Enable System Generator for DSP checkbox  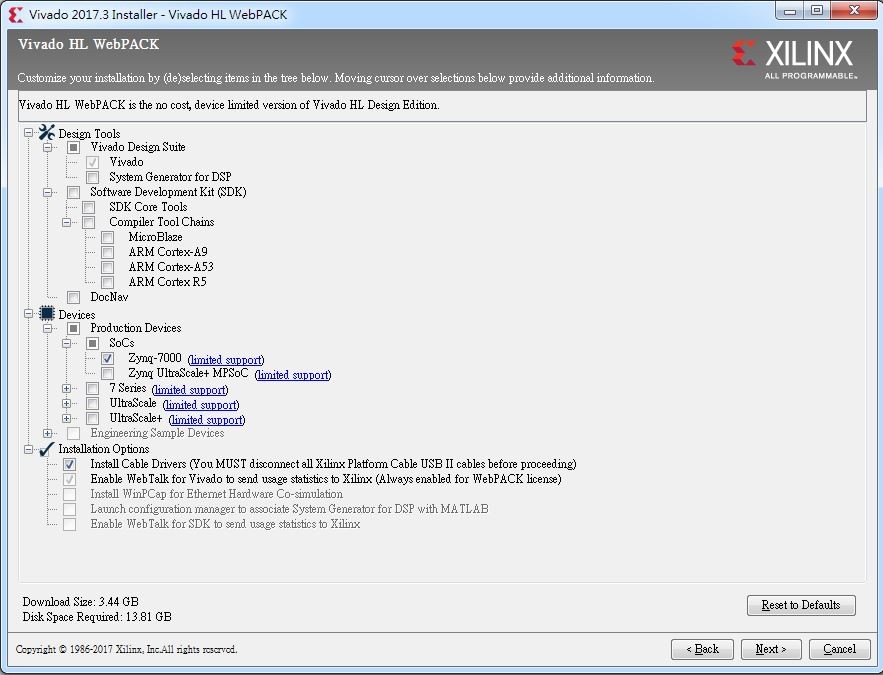(x=93, y=177)
